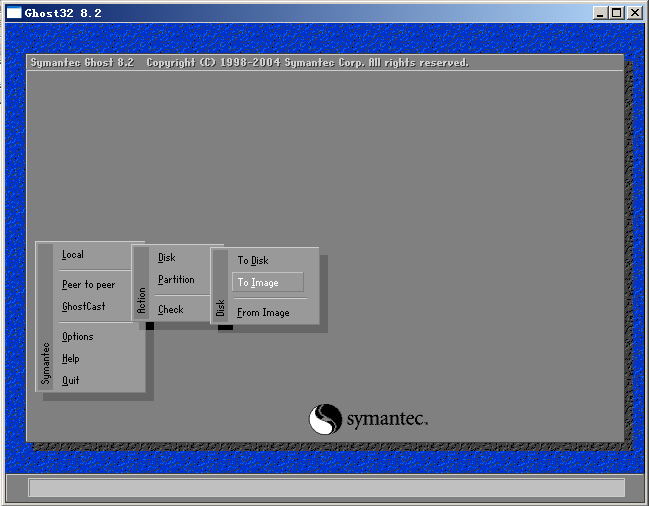Maximize the Ghost32 8.2 window
The image size is (649, 506).
[616, 13]
